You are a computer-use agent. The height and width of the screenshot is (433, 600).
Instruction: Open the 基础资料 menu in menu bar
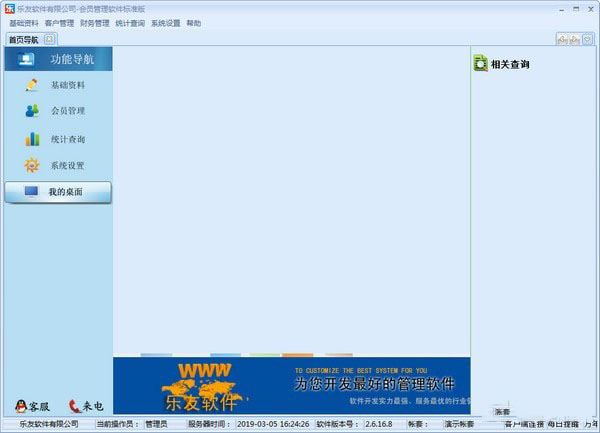[24, 23]
